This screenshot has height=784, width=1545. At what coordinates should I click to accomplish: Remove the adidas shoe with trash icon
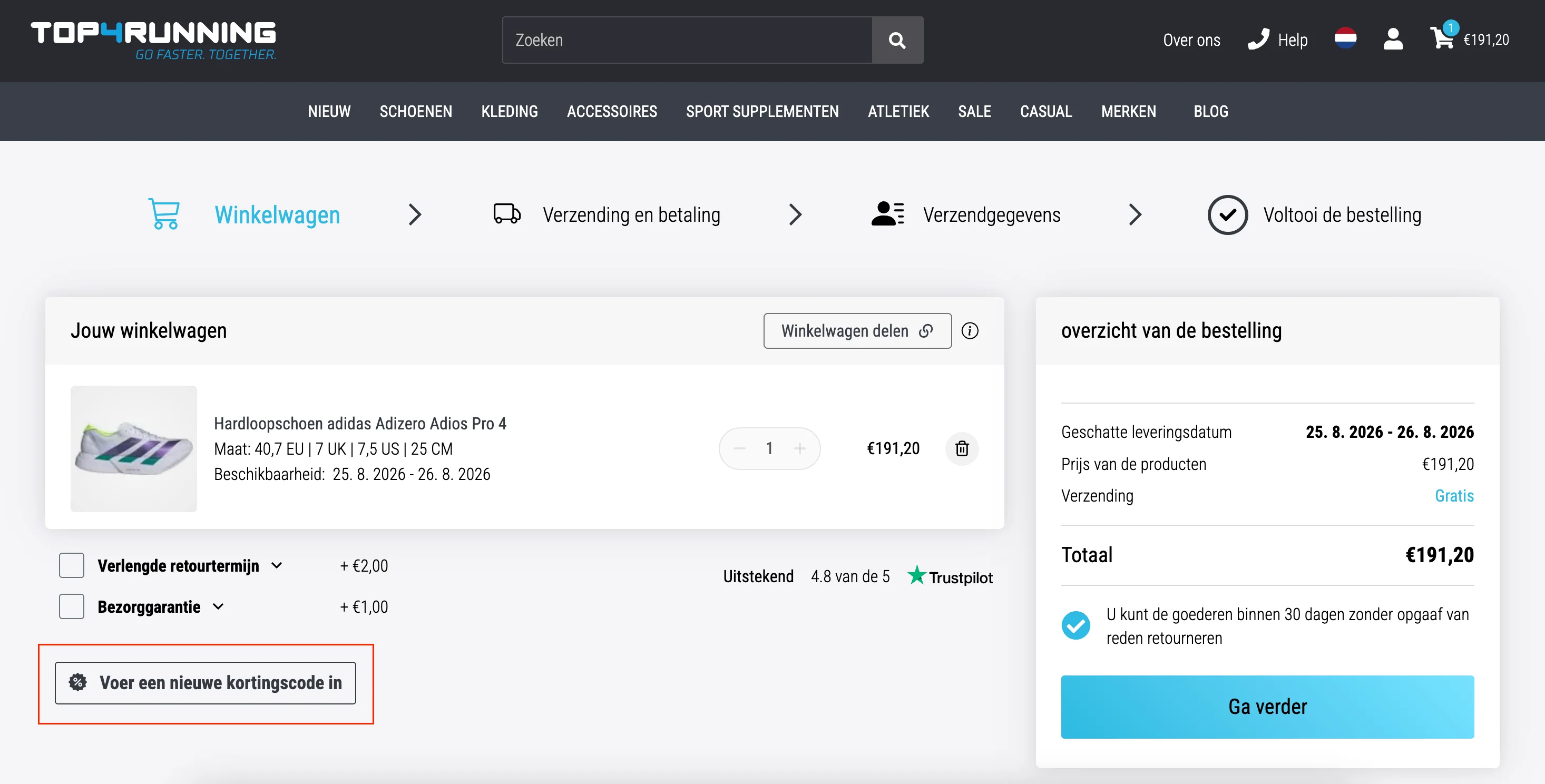962,449
